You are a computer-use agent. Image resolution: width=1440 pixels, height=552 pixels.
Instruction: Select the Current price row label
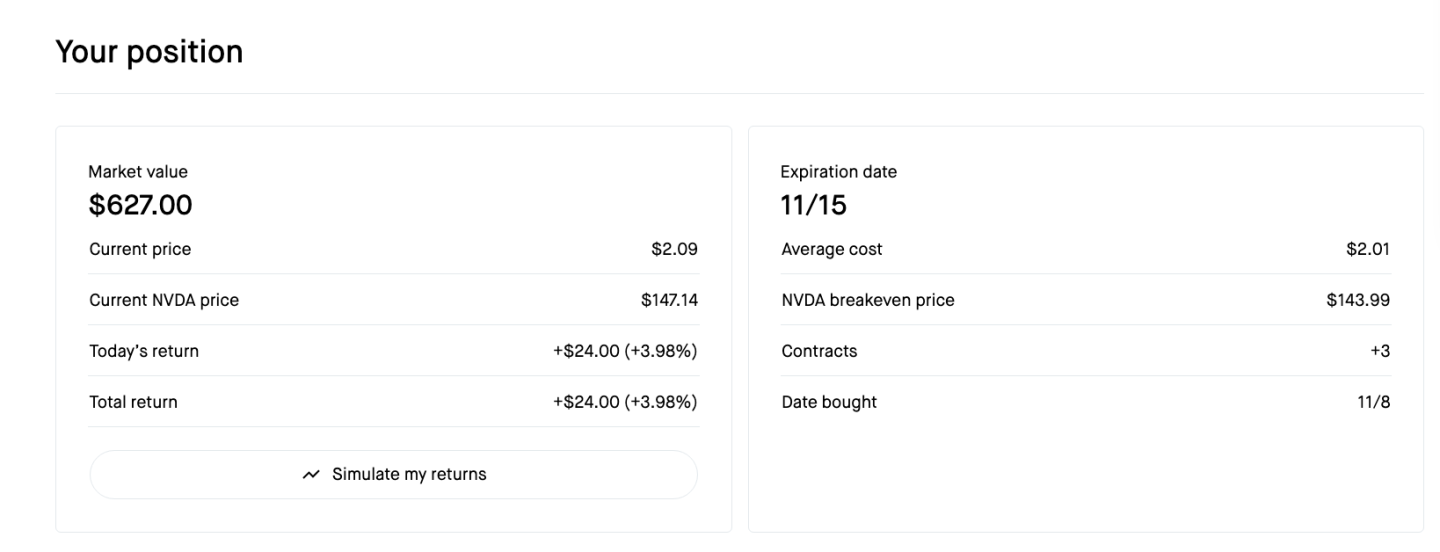(x=140, y=249)
